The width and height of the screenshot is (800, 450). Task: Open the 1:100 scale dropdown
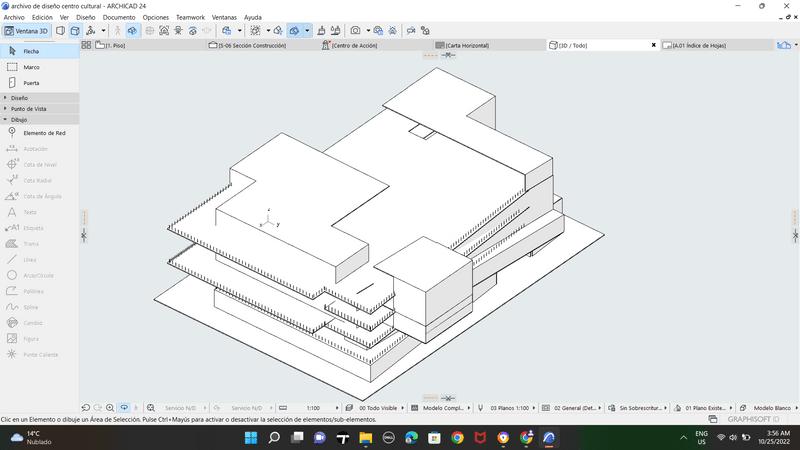[313, 408]
